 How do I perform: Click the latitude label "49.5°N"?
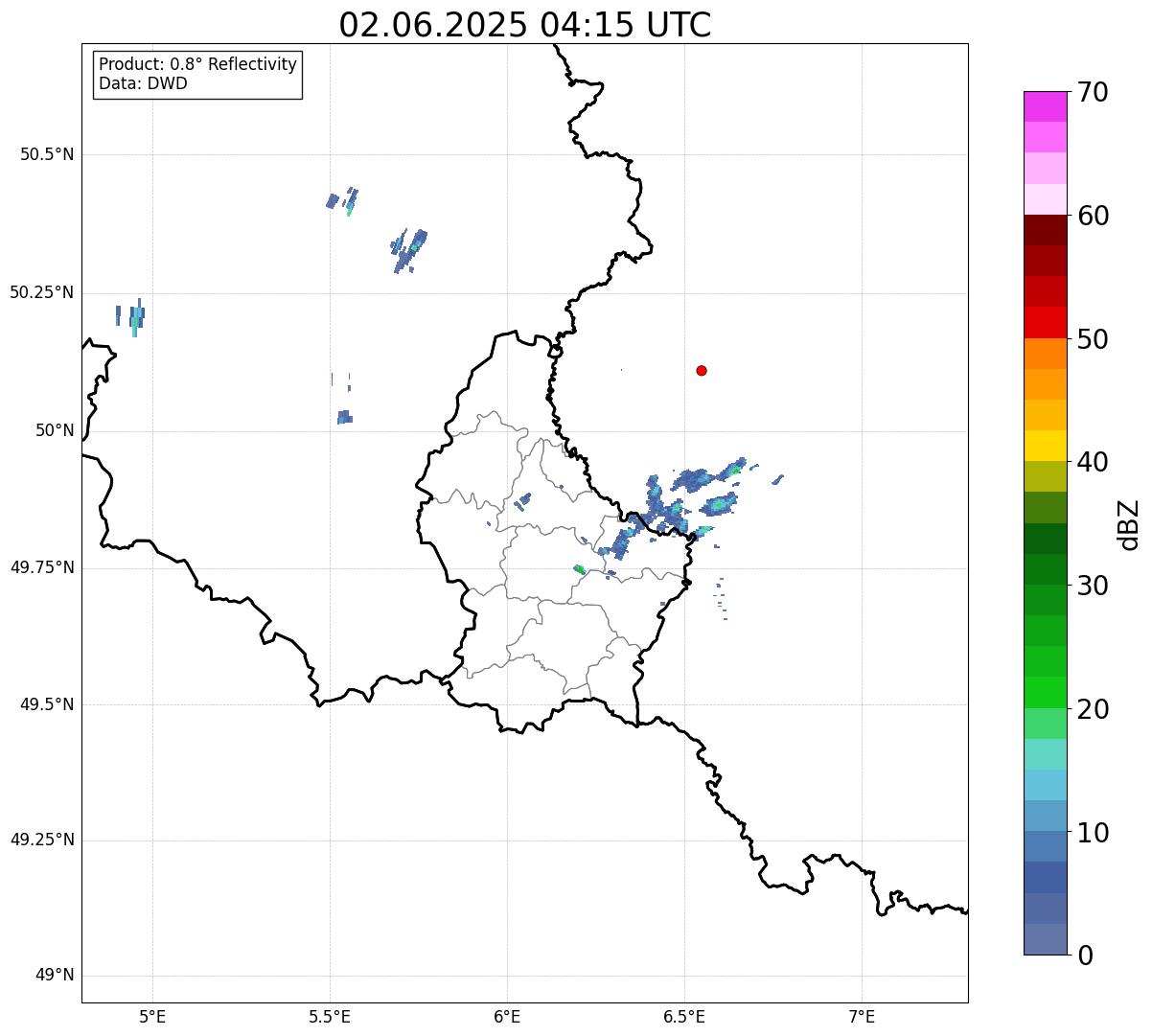click(47, 704)
